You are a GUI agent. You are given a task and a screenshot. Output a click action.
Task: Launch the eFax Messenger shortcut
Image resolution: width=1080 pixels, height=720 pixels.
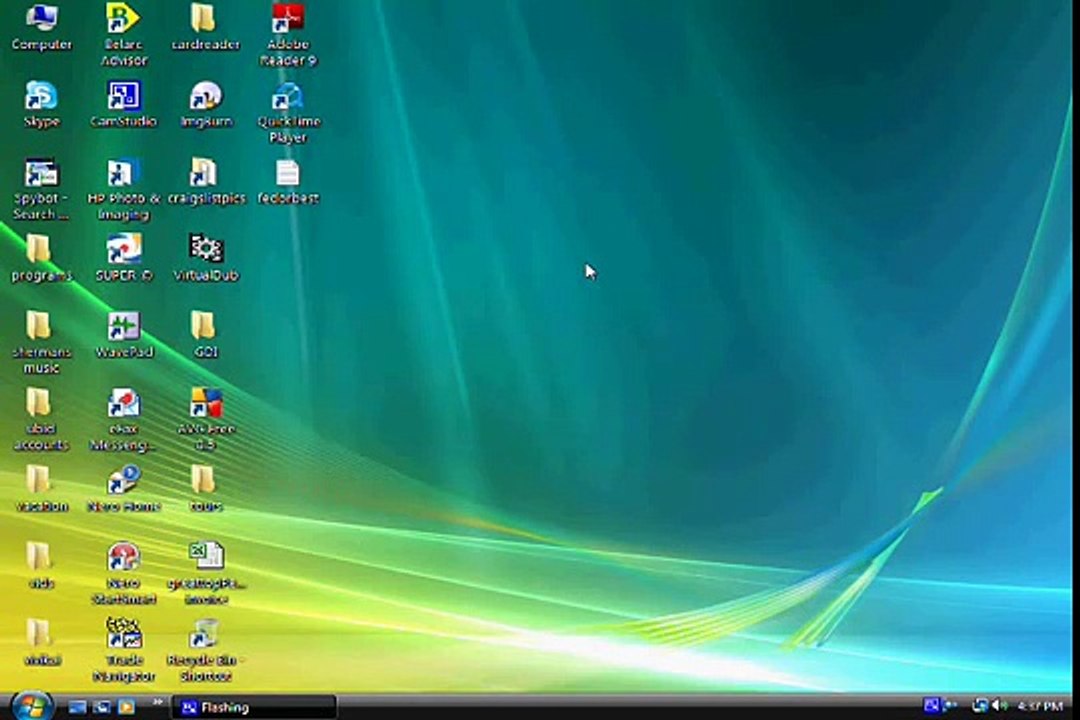(123, 420)
